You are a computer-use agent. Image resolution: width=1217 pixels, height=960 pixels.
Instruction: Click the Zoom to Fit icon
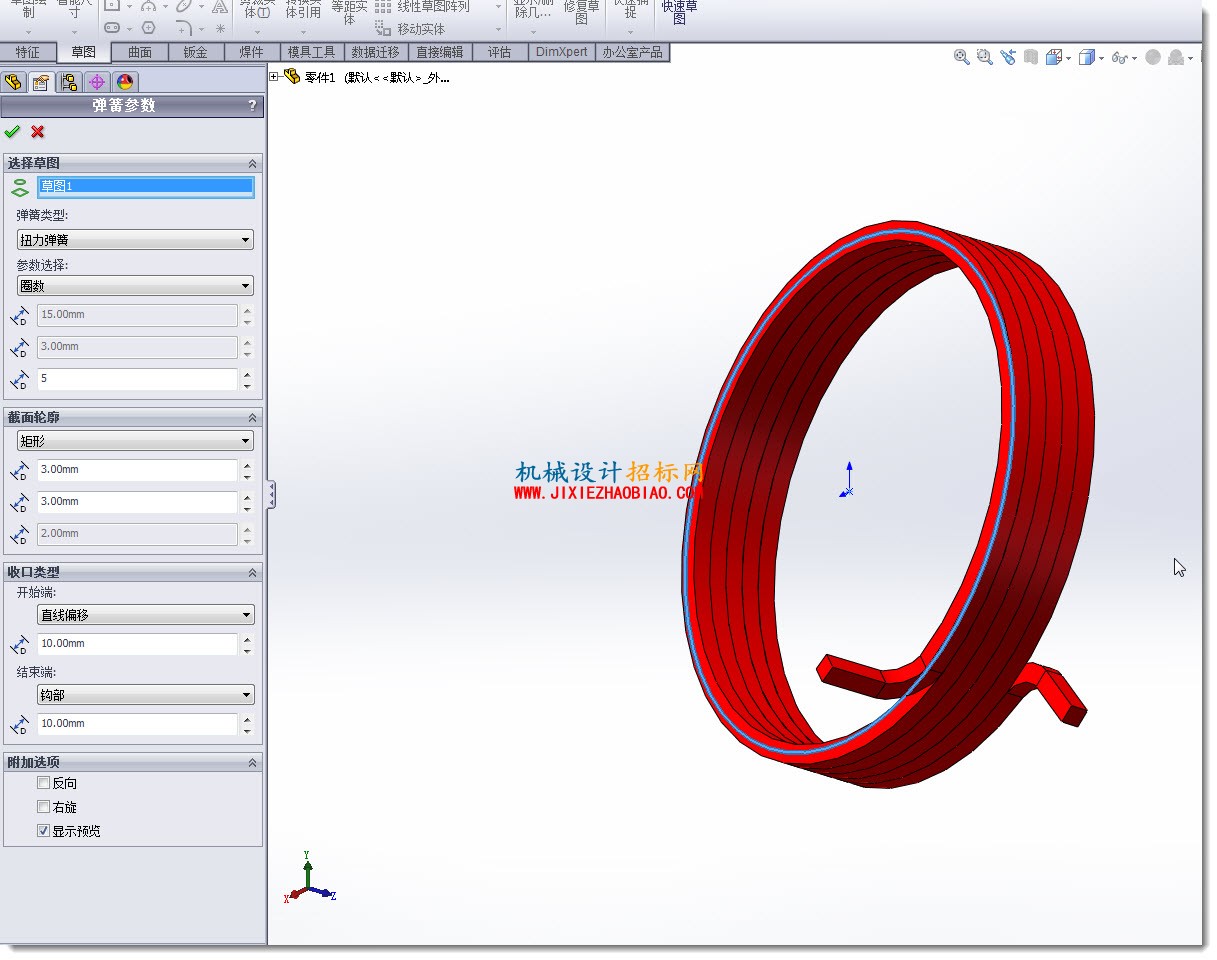pyautogui.click(x=962, y=58)
